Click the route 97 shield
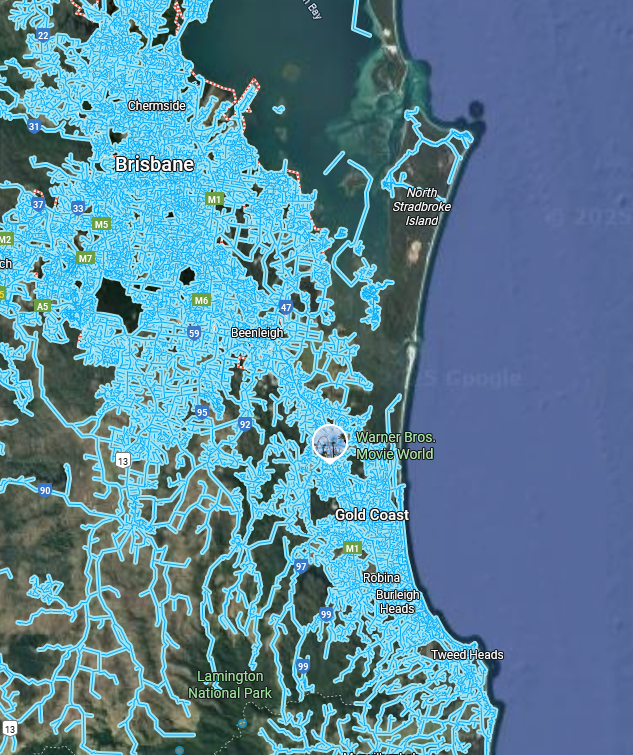Screen dimensions: 633x755 tap(301, 567)
